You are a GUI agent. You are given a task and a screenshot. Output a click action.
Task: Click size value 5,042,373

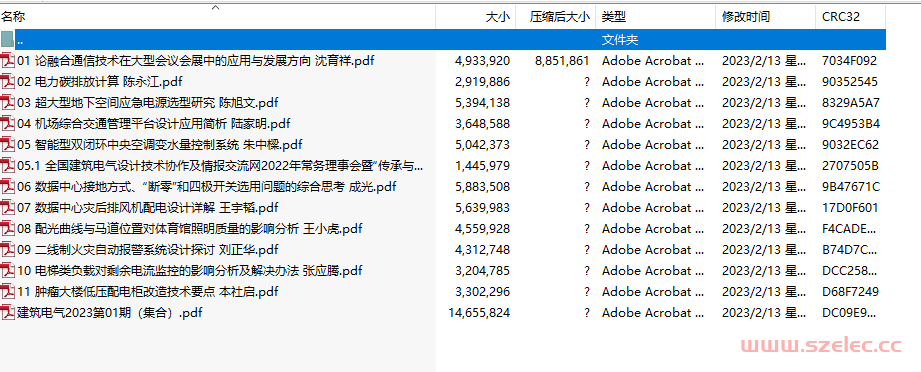[482, 145]
